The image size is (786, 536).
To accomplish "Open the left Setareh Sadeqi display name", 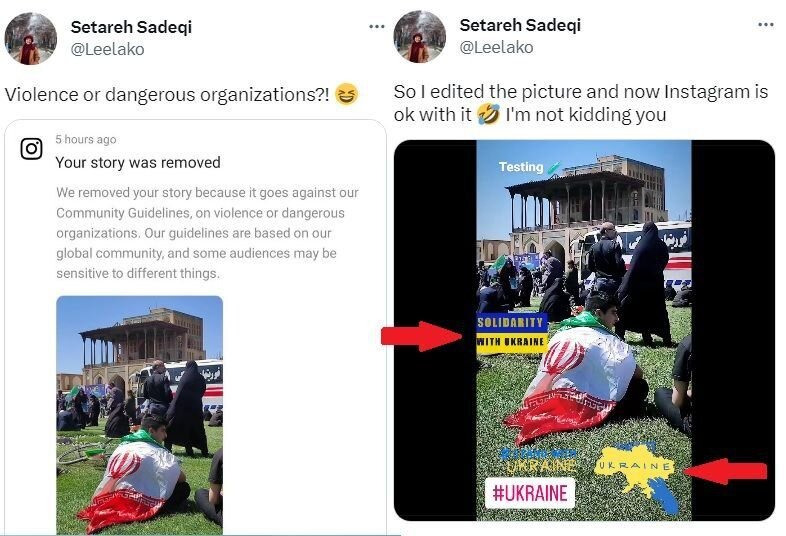I will pos(131,27).
